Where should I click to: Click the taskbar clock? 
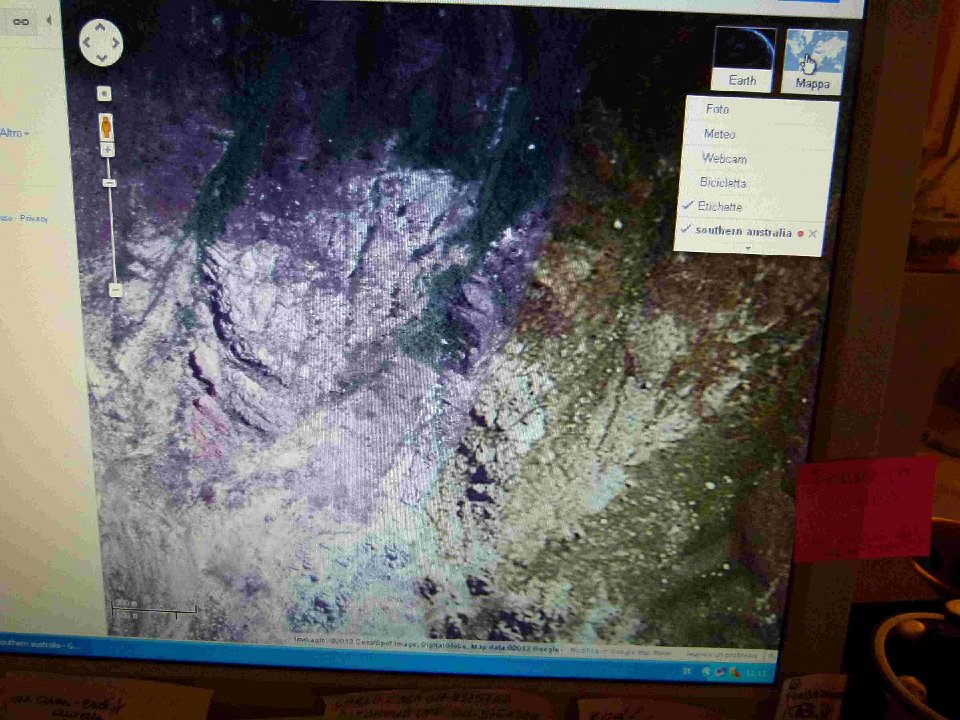coord(757,673)
